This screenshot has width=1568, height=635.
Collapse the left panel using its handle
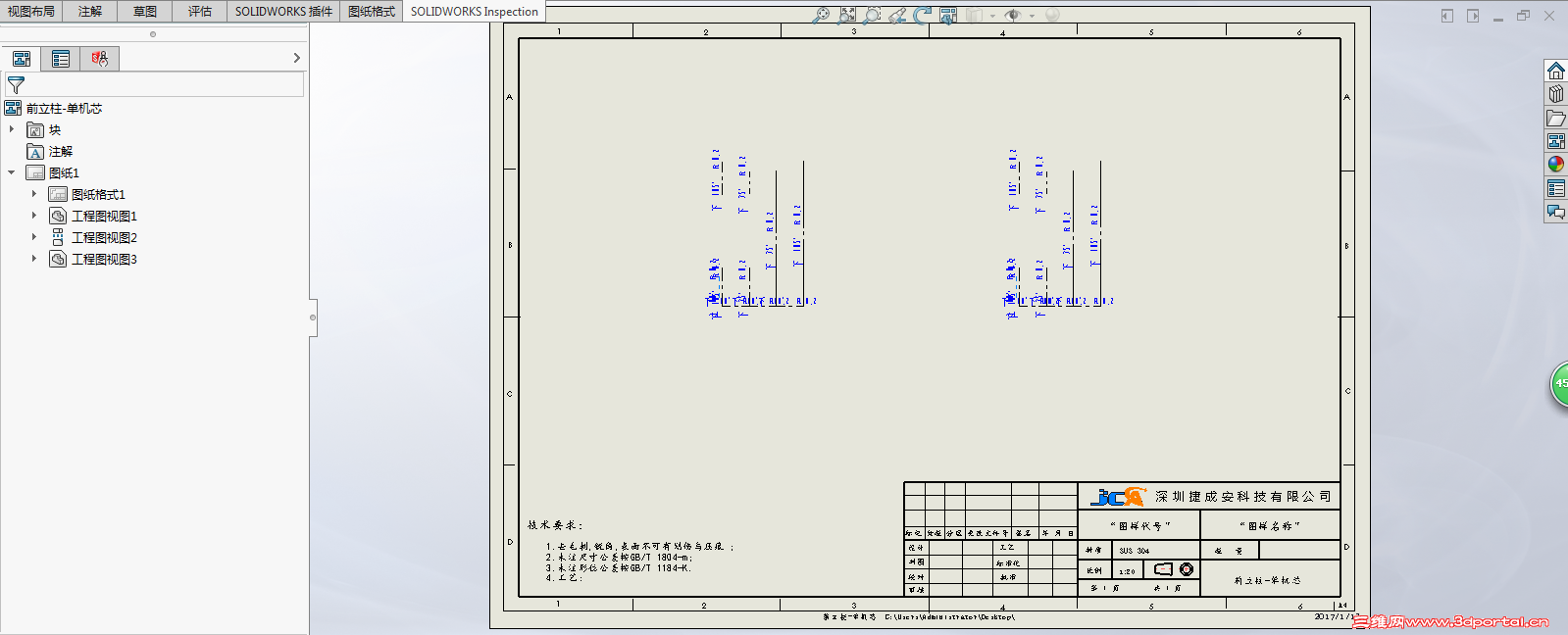(x=313, y=317)
